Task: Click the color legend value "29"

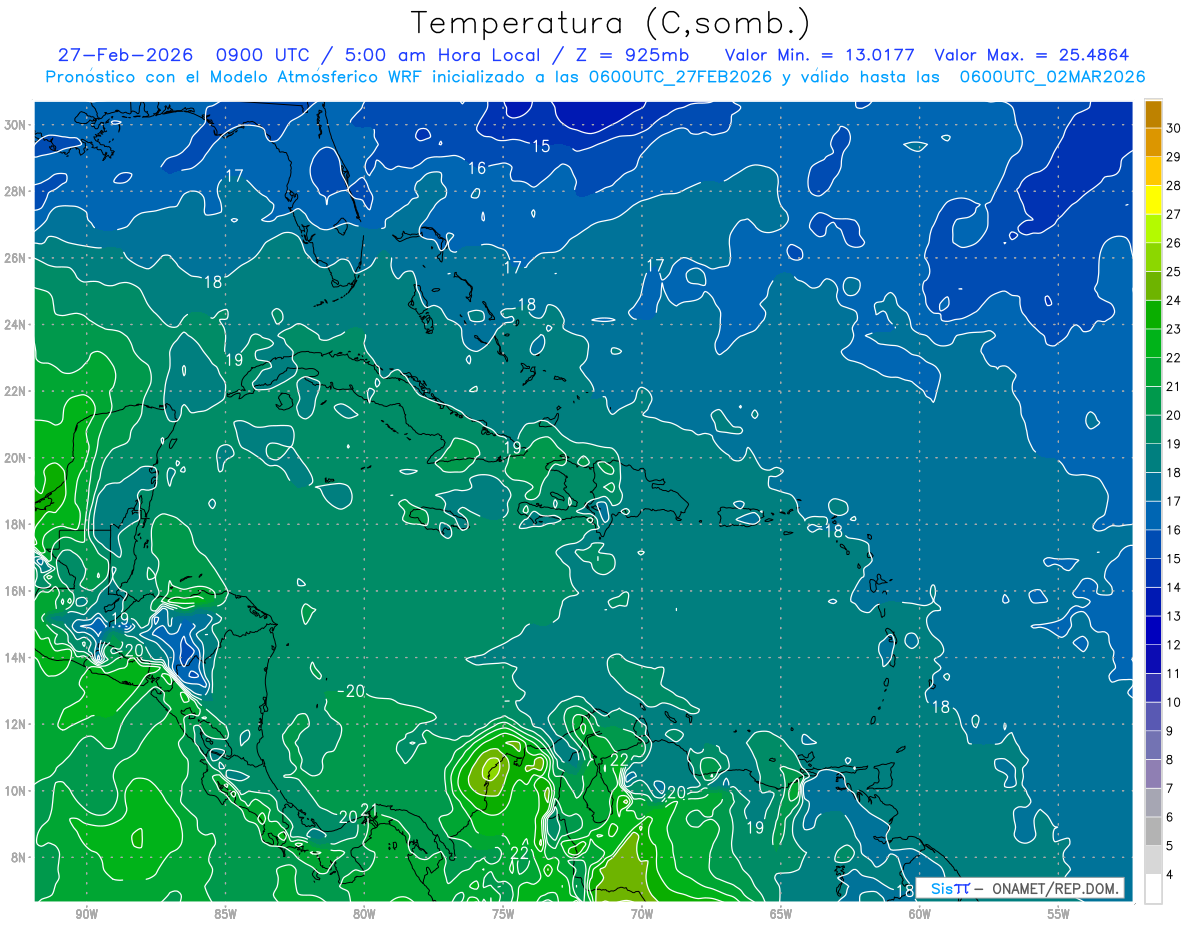Action: tap(1173, 157)
